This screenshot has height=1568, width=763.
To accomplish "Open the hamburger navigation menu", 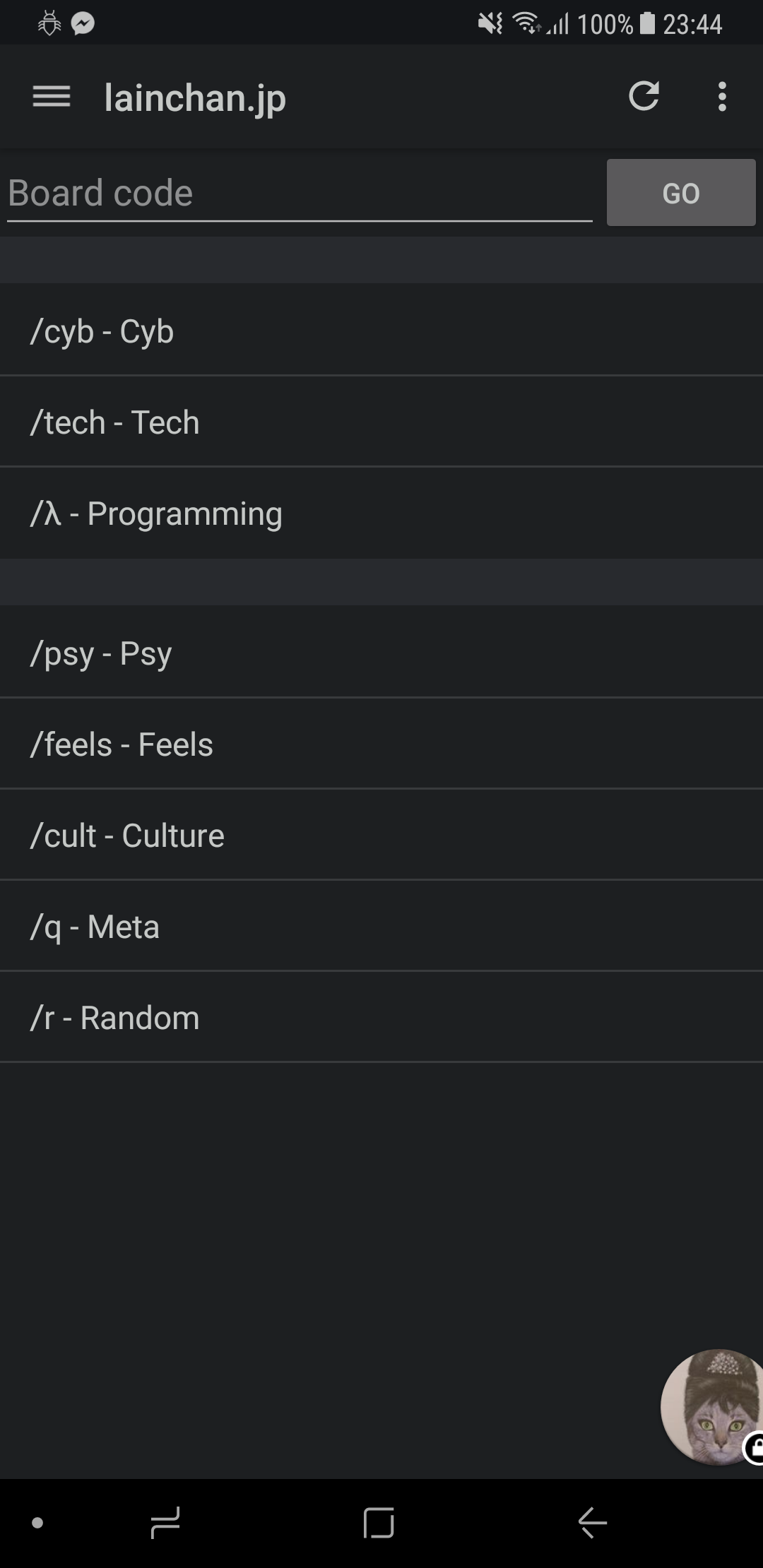I will [x=52, y=97].
